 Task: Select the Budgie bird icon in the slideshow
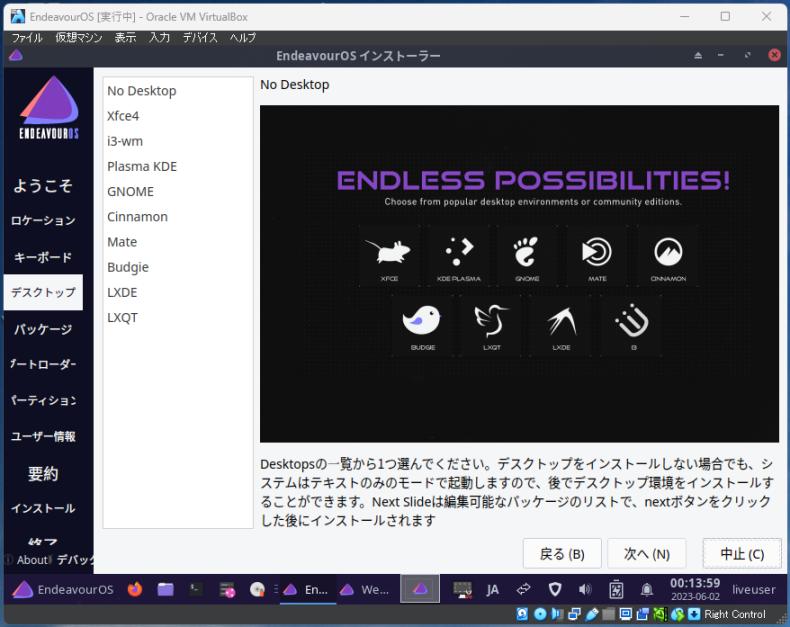click(422, 320)
